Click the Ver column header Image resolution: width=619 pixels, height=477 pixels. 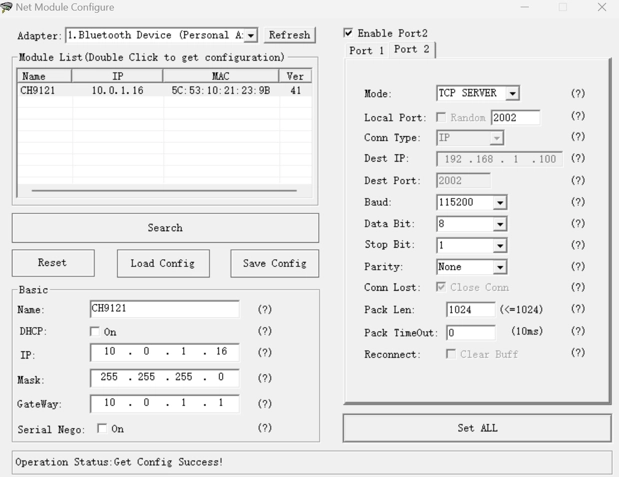(x=295, y=76)
